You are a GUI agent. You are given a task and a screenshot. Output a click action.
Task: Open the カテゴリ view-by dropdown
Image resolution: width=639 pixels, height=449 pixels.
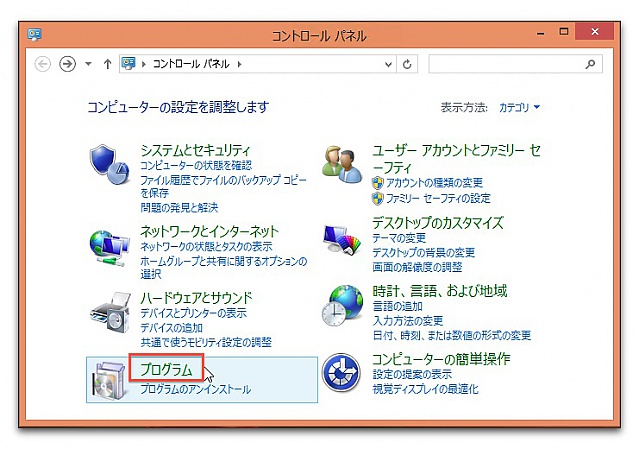click(x=519, y=108)
